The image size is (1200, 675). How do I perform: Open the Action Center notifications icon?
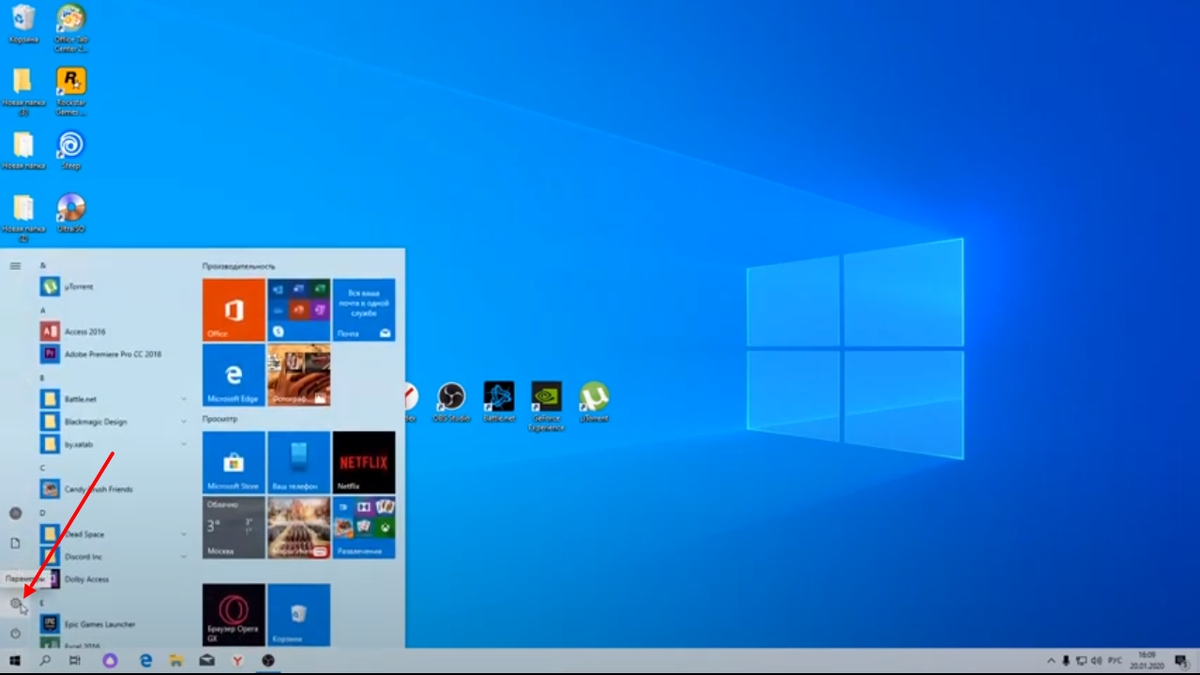pyautogui.click(x=1181, y=661)
